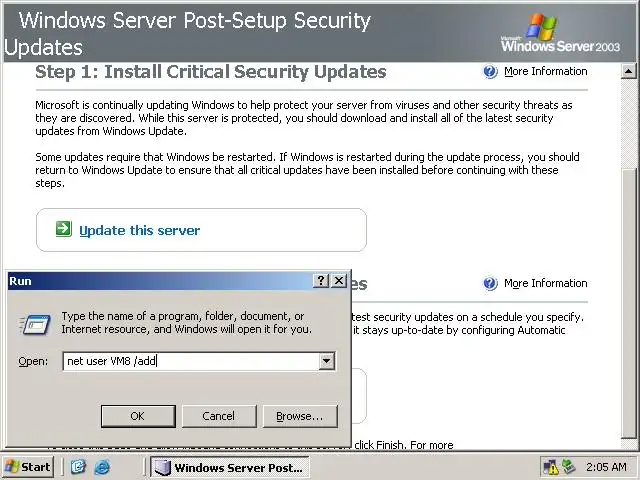Image resolution: width=640 pixels, height=480 pixels.
Task: Open the first More Information link
Action: 545,71
